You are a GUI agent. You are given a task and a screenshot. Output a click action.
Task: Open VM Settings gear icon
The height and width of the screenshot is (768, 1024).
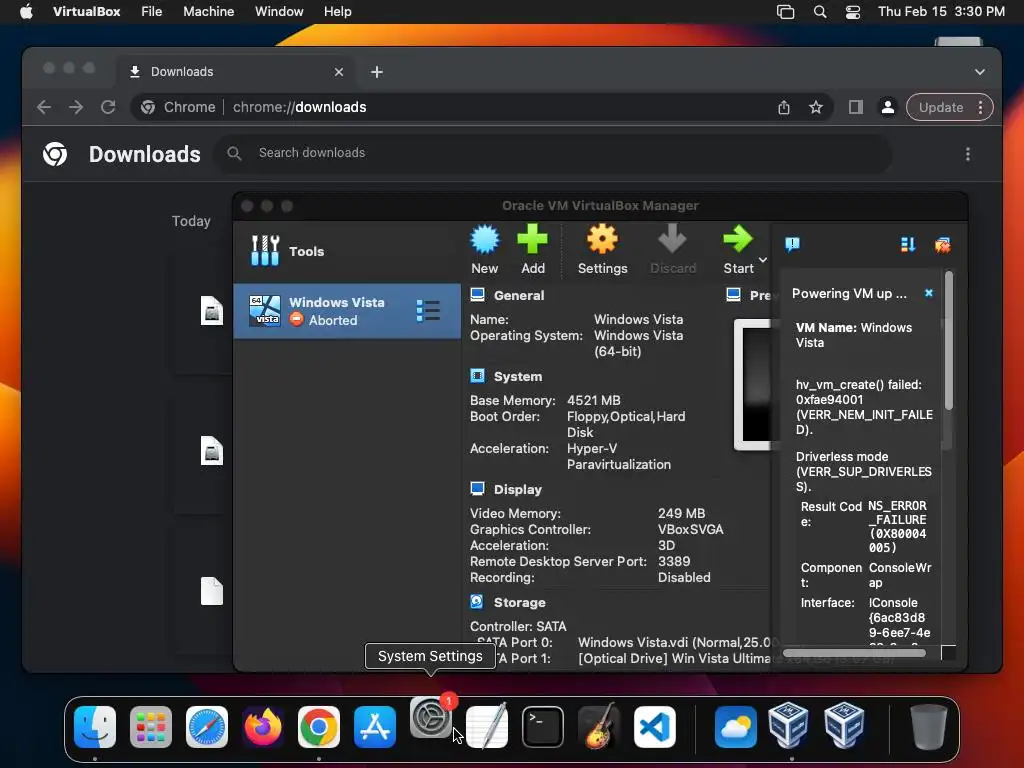click(602, 249)
